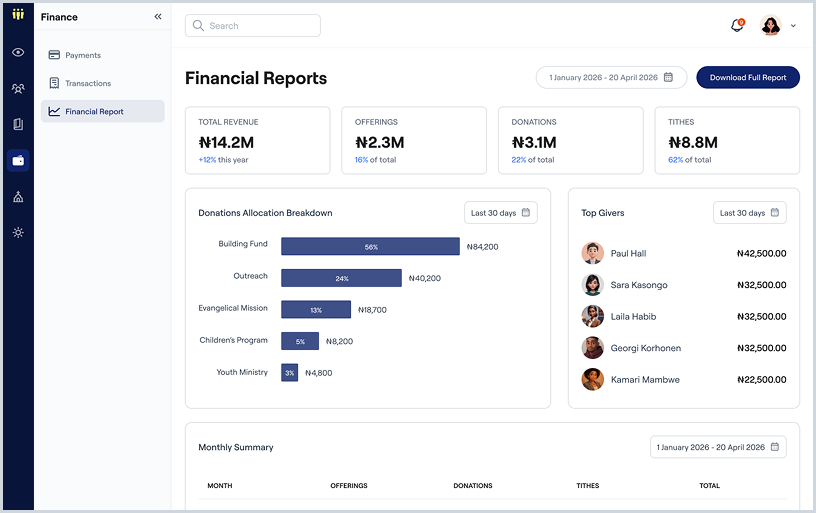Click the Youth Ministry 3% bar

click(289, 373)
